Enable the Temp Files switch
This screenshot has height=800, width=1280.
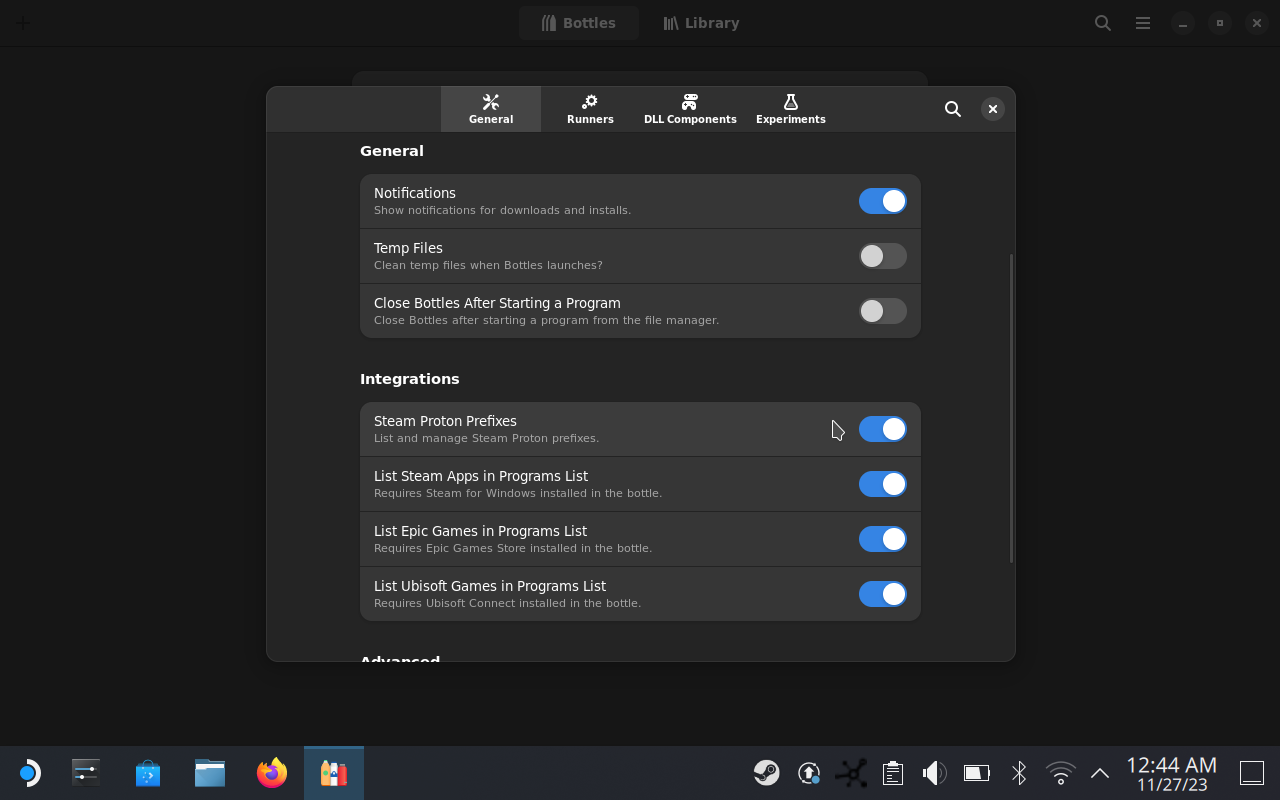(x=883, y=256)
